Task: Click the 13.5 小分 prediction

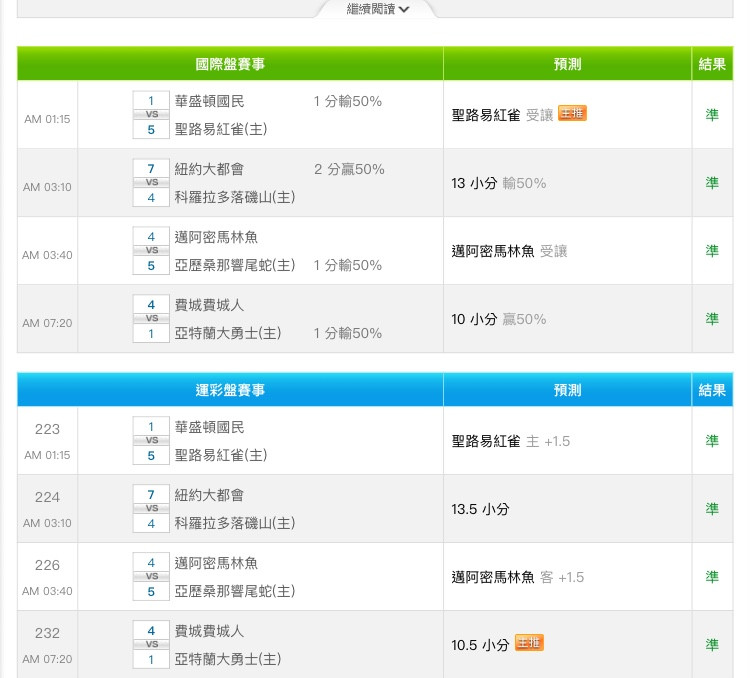Action: click(x=480, y=509)
